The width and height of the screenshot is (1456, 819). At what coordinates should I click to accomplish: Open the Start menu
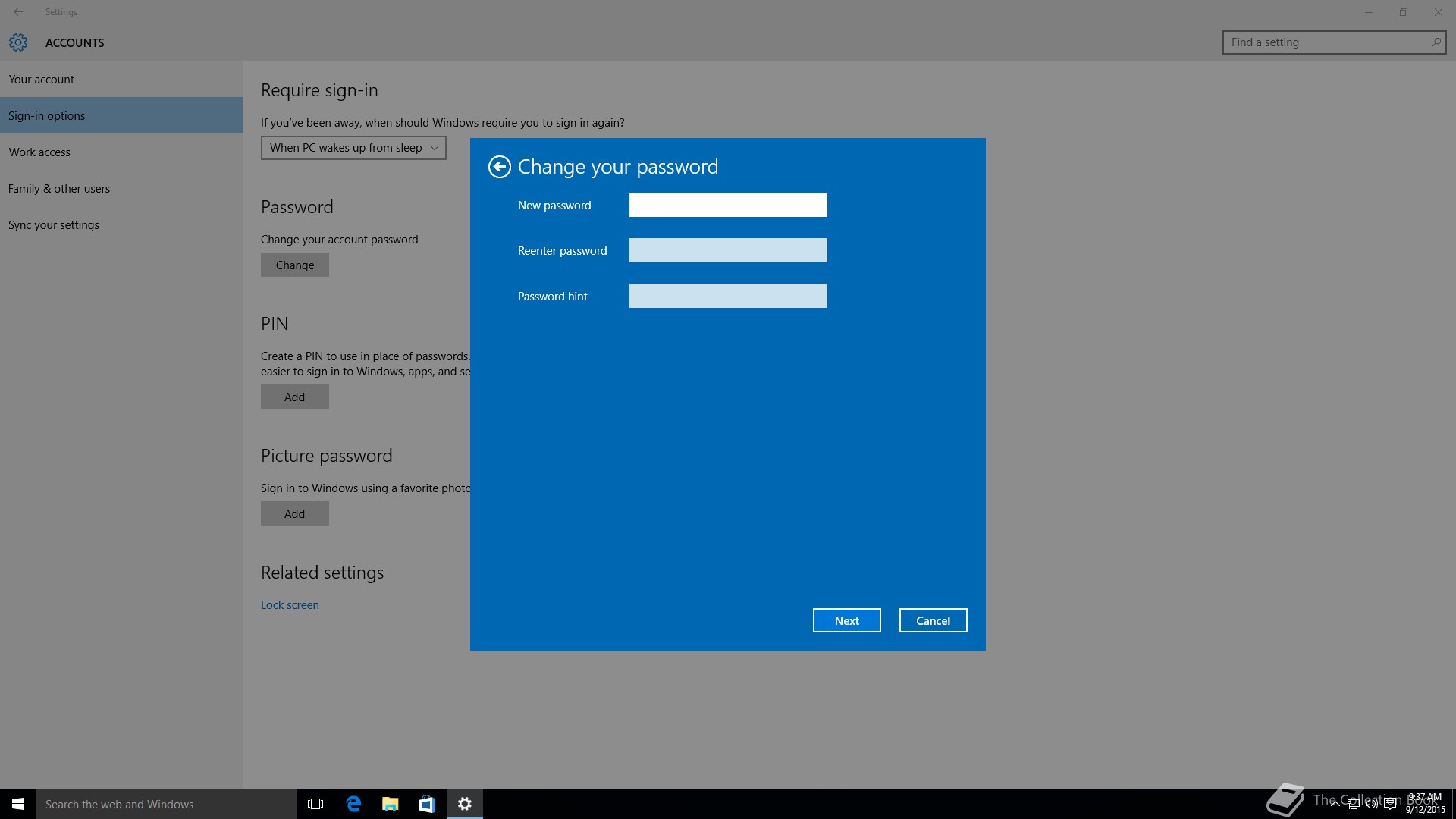[x=18, y=804]
